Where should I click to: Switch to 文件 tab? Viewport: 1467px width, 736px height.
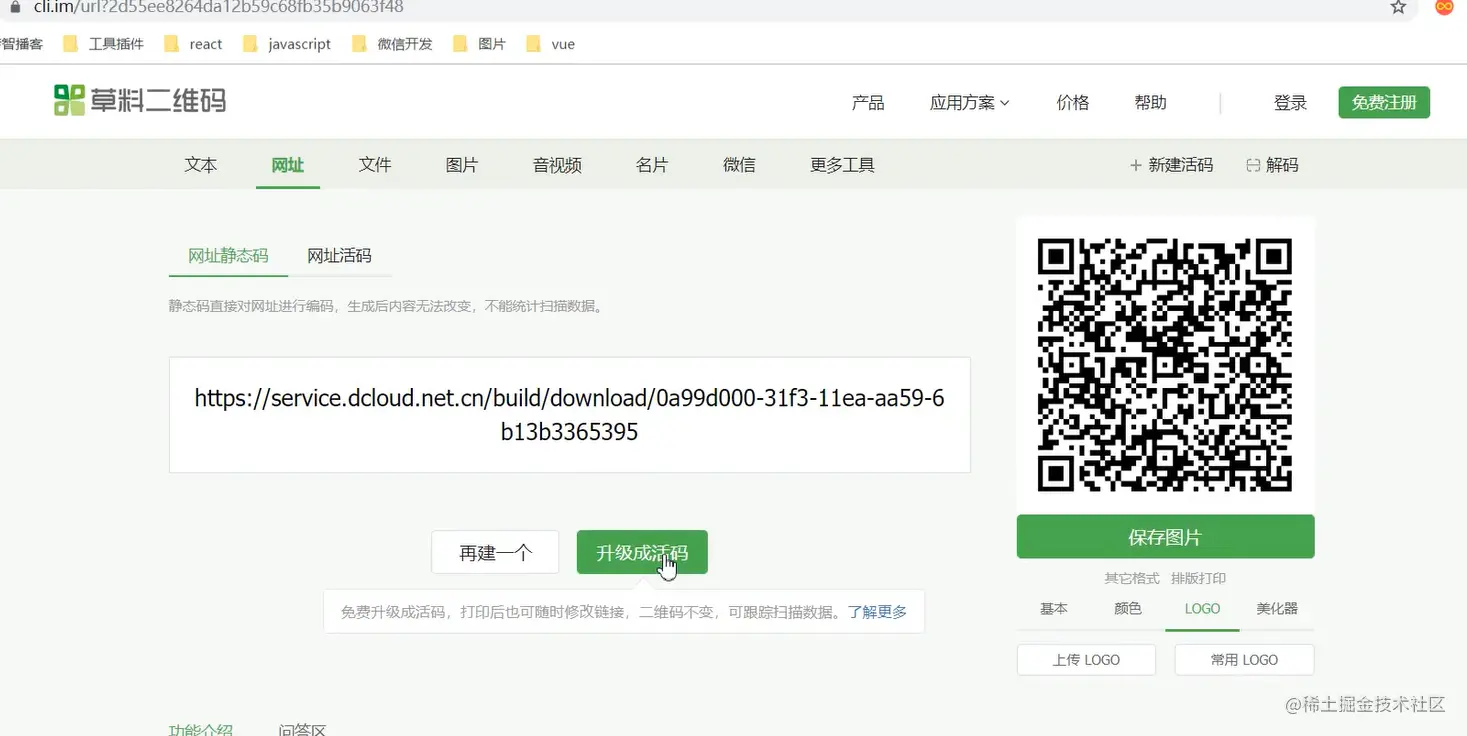point(375,165)
